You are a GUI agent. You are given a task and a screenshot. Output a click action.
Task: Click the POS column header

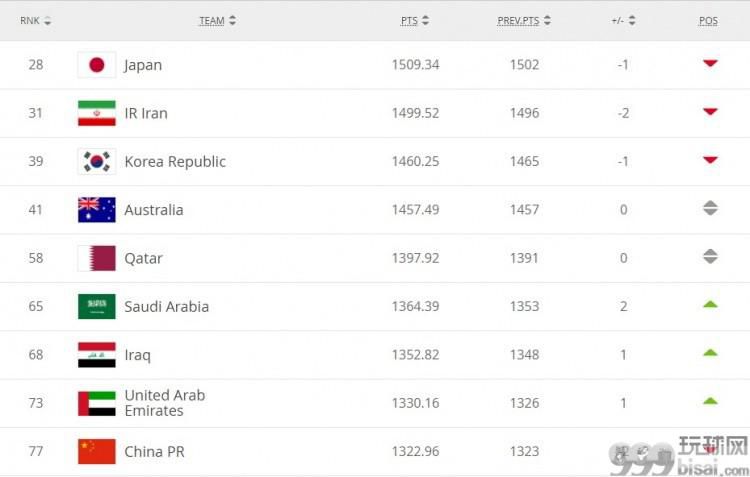(x=708, y=21)
